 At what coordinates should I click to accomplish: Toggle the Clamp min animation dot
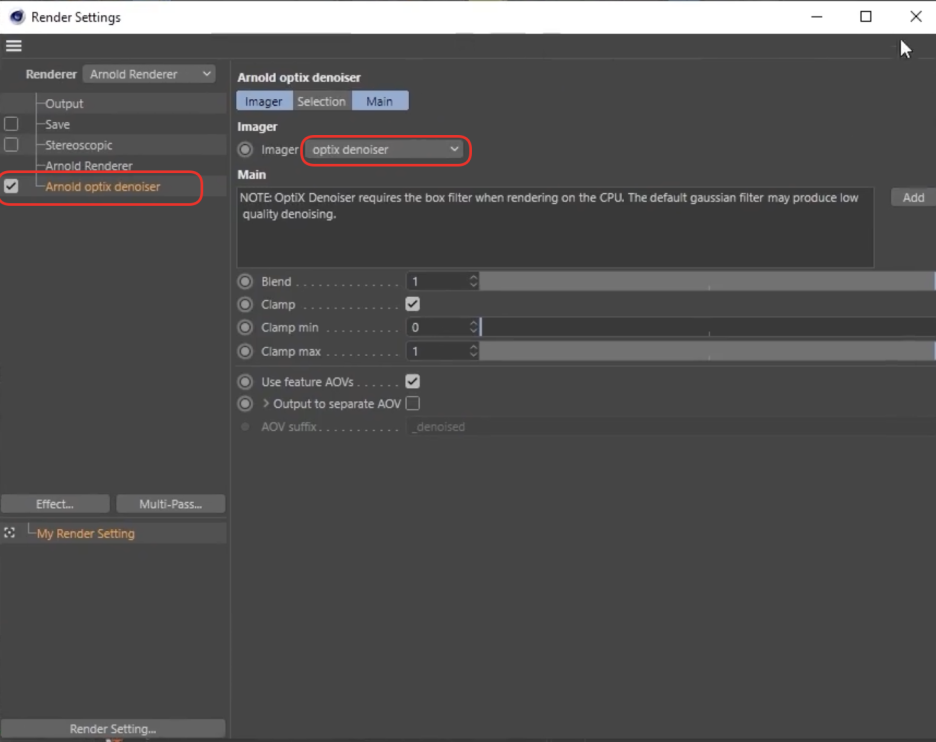[245, 327]
